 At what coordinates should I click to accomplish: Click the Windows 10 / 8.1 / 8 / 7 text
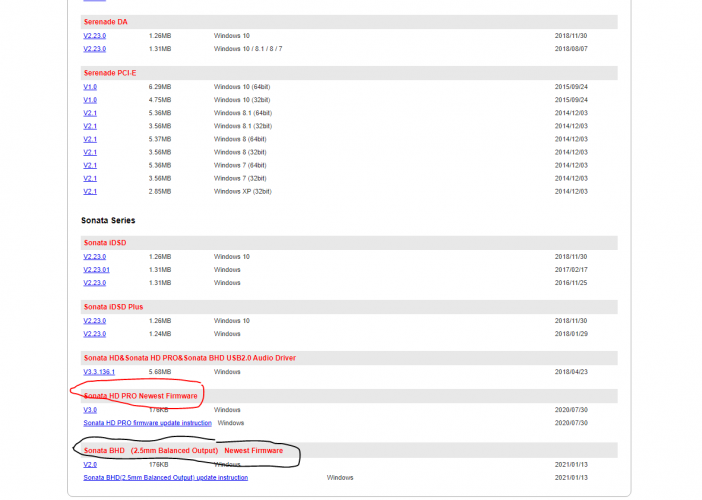(x=248, y=49)
